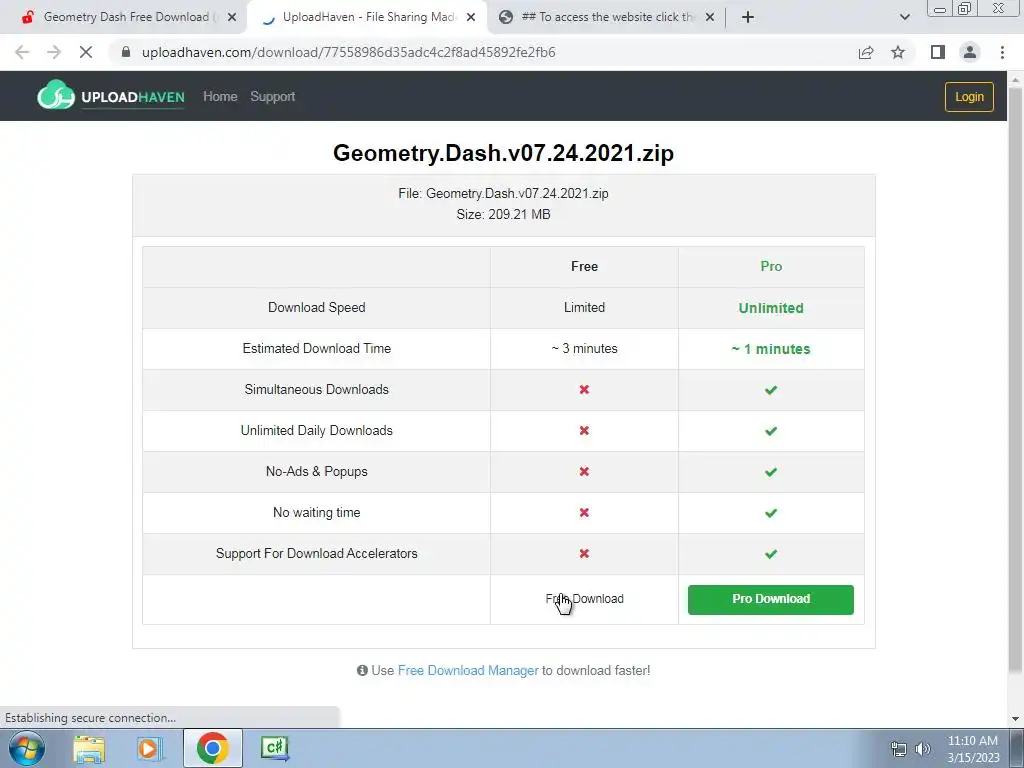Click the info icon beside 'Use Free Download Manager'
Image resolution: width=1024 pixels, height=768 pixels.
pyautogui.click(x=362, y=670)
